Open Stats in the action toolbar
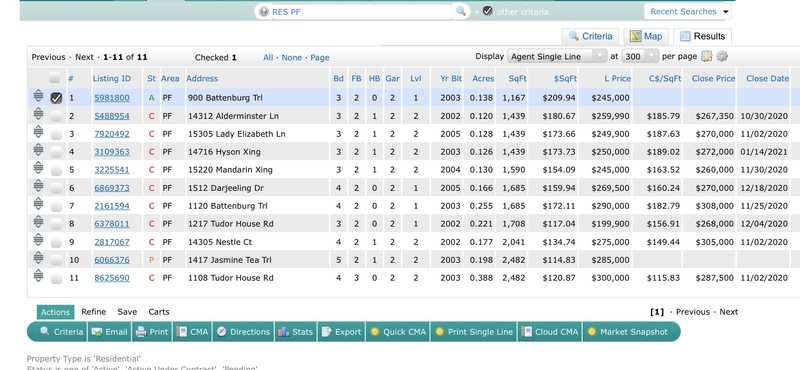This screenshot has width=800, height=370. (295, 332)
